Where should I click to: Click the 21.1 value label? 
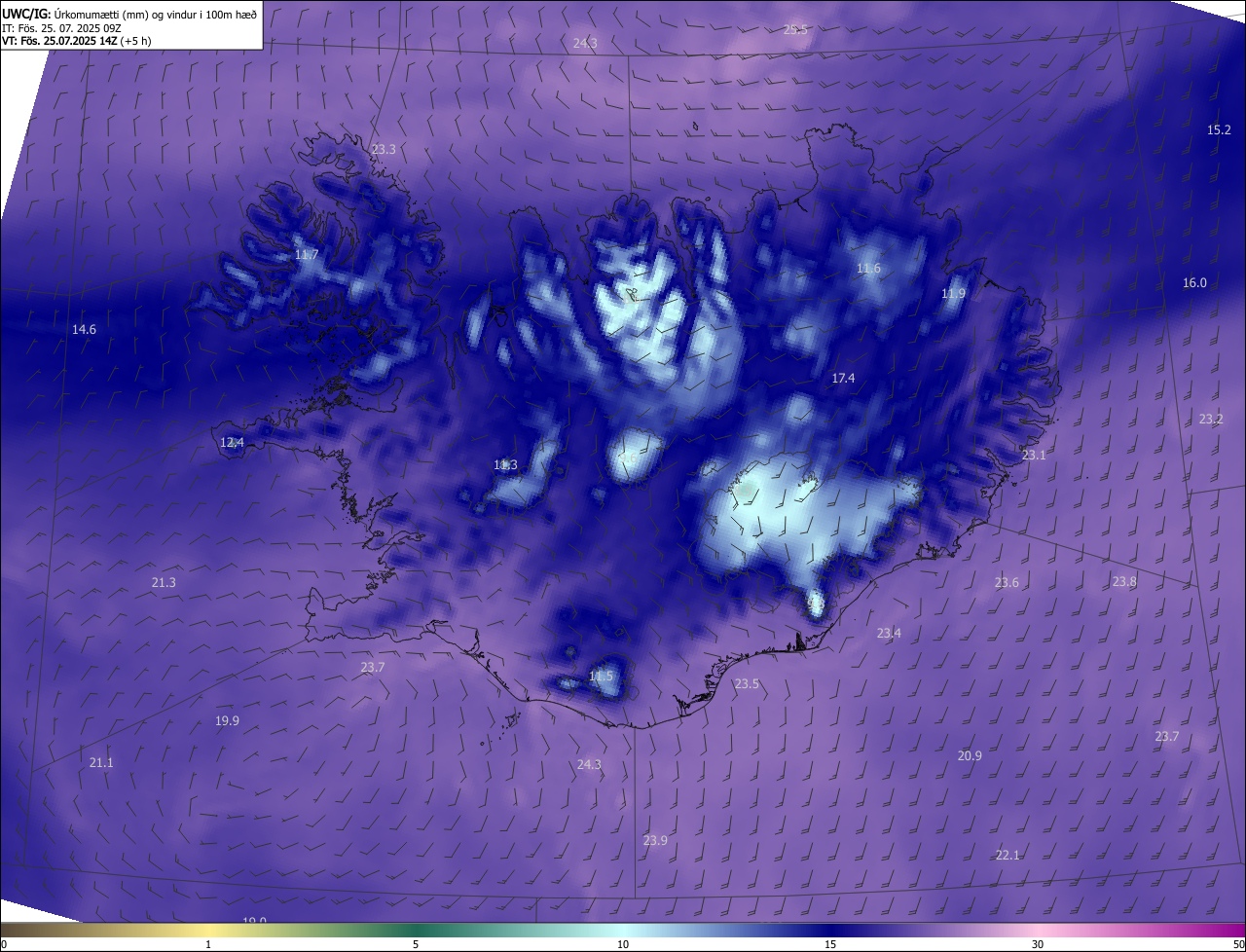pyautogui.click(x=101, y=763)
